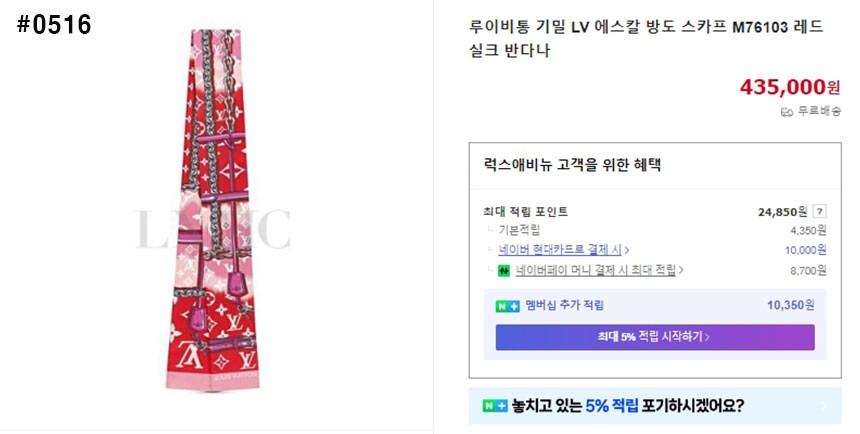Click the free shipping truck icon
Image resolution: width=860 pixels, height=434 pixels.
click(x=787, y=111)
